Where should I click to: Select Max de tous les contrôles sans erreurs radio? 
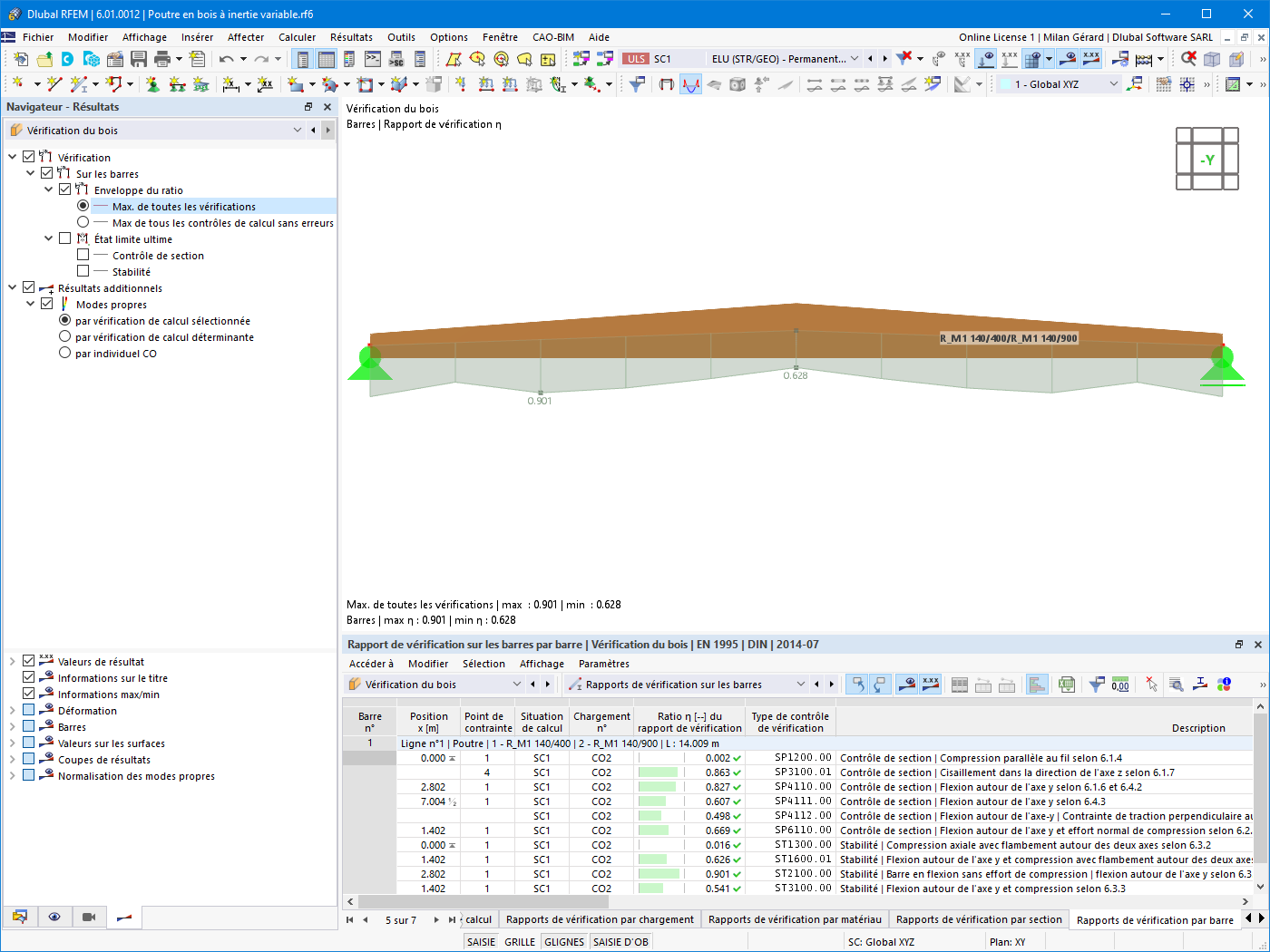tap(83, 222)
